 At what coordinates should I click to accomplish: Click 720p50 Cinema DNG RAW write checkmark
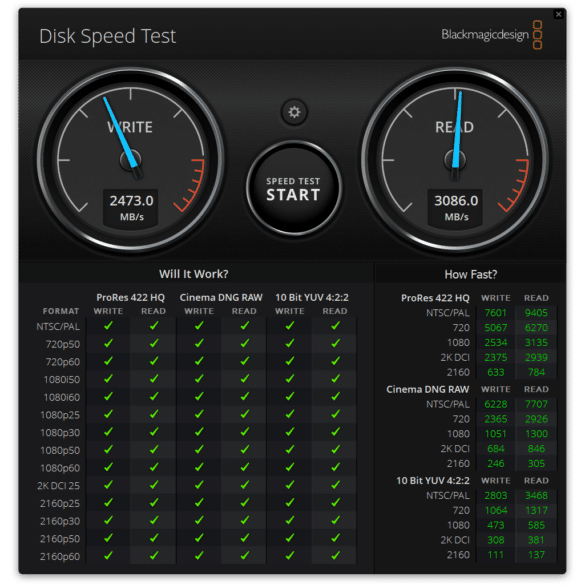point(199,343)
